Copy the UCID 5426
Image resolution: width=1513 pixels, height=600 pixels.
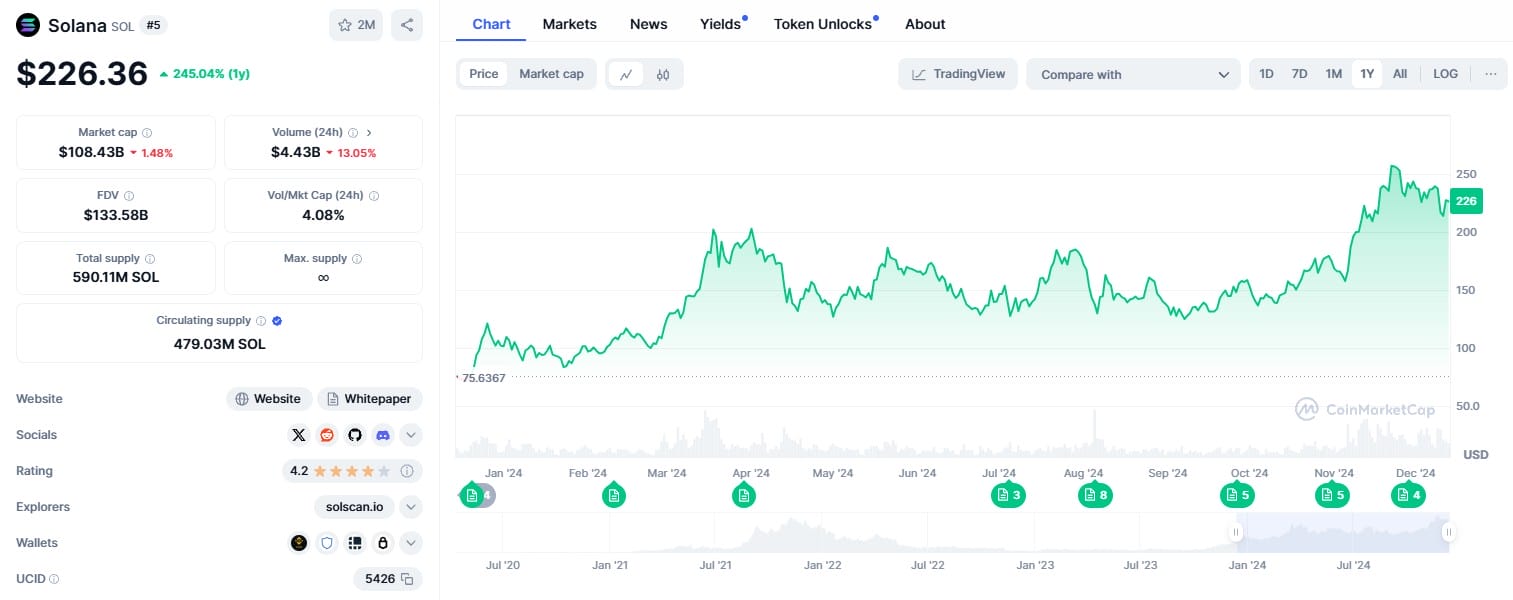(407, 579)
